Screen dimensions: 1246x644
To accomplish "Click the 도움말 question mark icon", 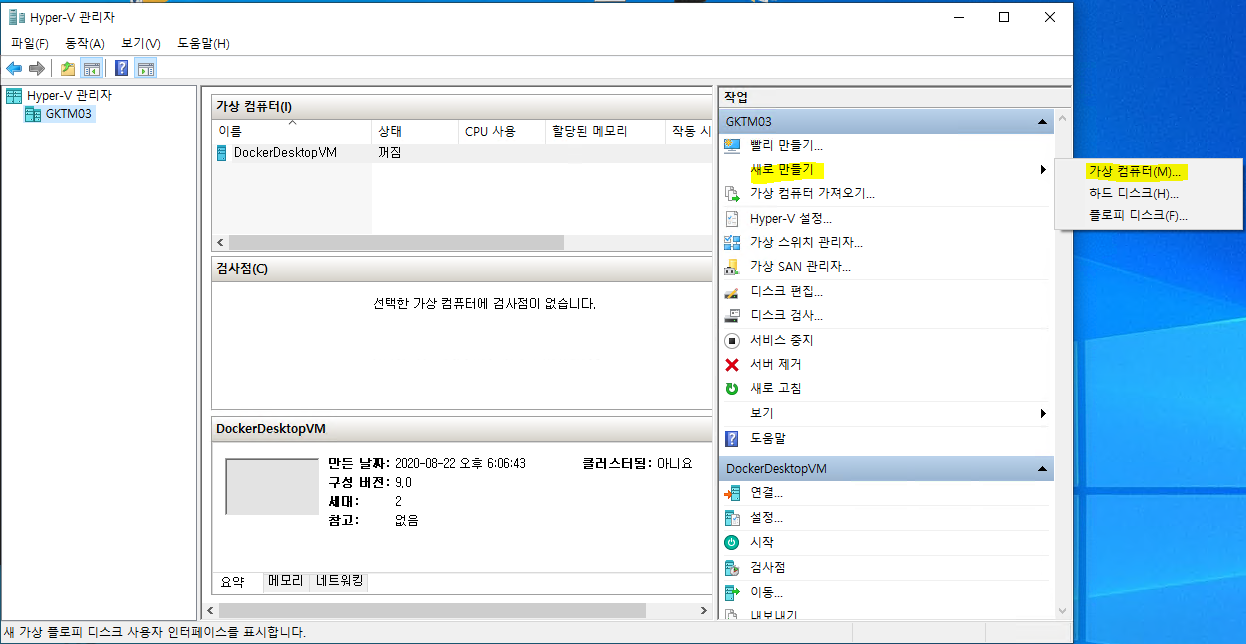I will 732,438.
